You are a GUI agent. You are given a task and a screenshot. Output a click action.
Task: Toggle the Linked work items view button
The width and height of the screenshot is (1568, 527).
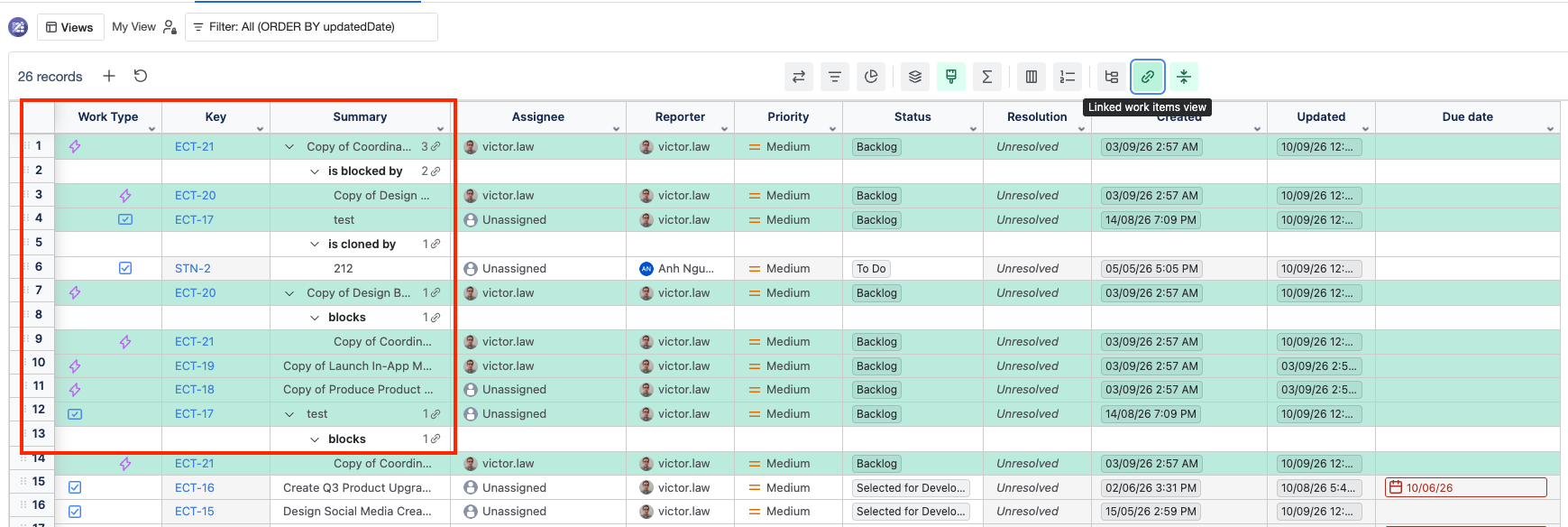point(1148,77)
